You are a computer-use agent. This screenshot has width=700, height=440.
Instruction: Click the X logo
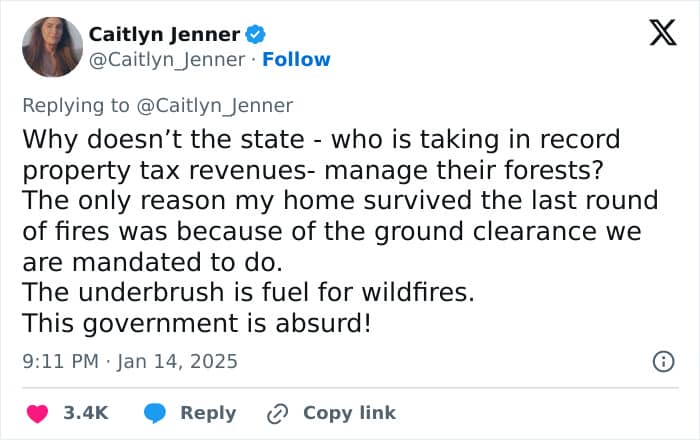[656, 35]
